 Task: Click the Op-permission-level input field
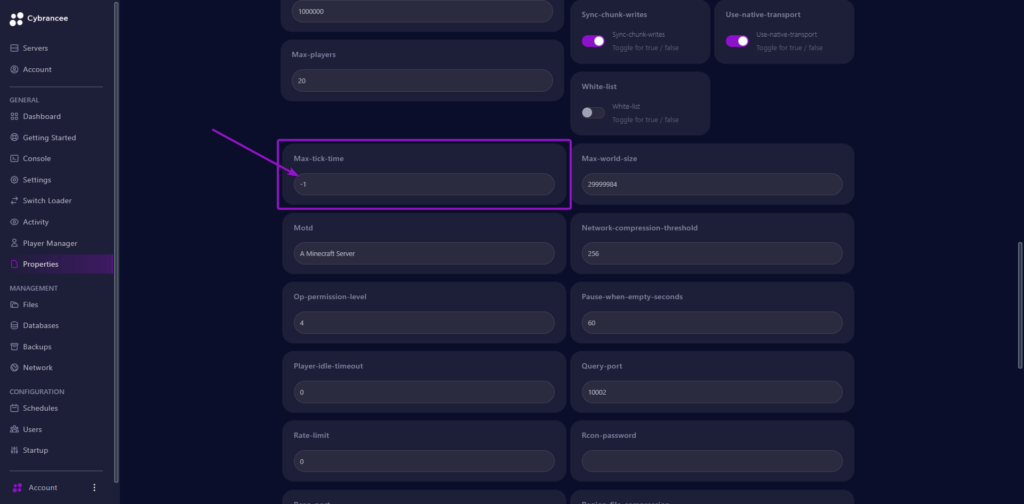pos(424,323)
